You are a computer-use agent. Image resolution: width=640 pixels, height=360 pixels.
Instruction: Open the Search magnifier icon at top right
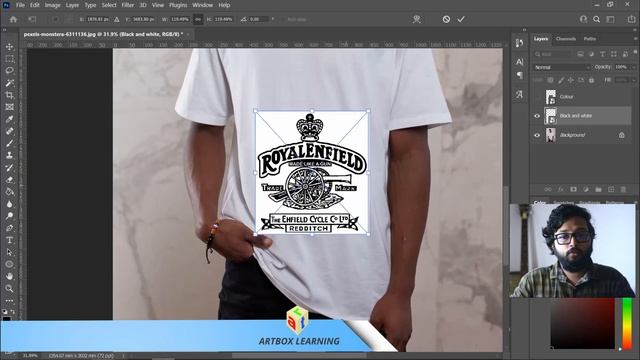click(596, 19)
